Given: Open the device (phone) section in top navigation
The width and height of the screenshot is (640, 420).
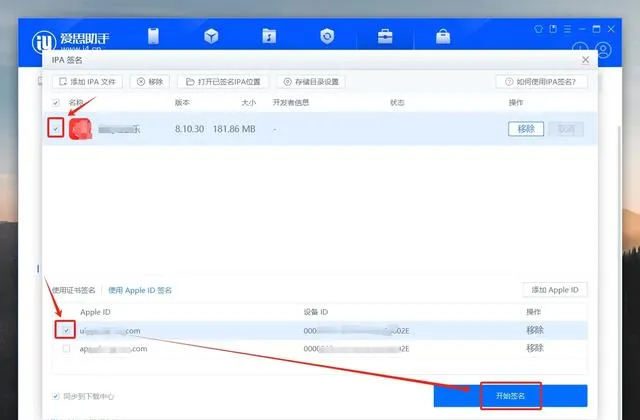Looking at the screenshot, I should click(153, 36).
